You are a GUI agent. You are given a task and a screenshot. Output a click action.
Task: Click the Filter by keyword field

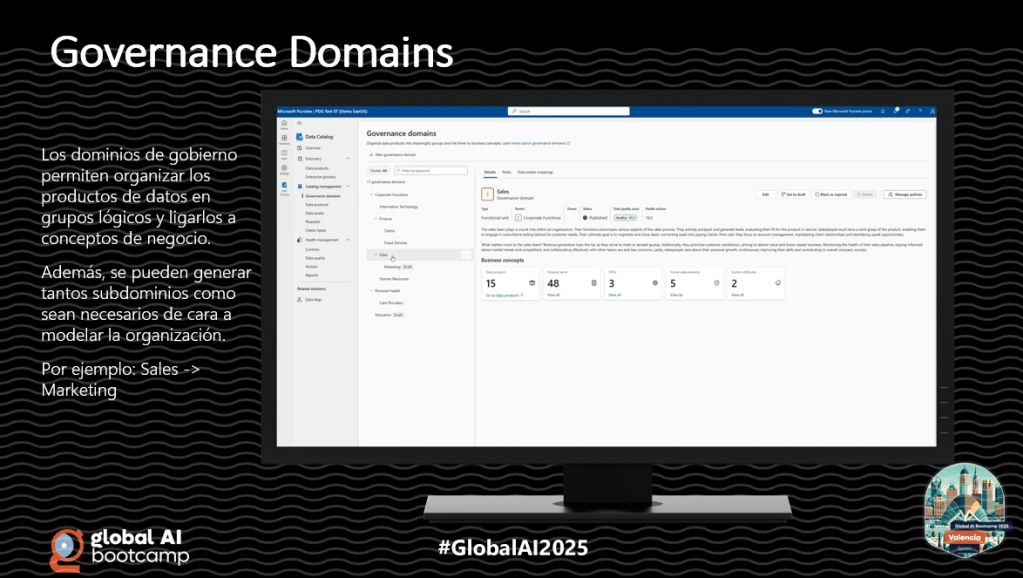pyautogui.click(x=432, y=171)
